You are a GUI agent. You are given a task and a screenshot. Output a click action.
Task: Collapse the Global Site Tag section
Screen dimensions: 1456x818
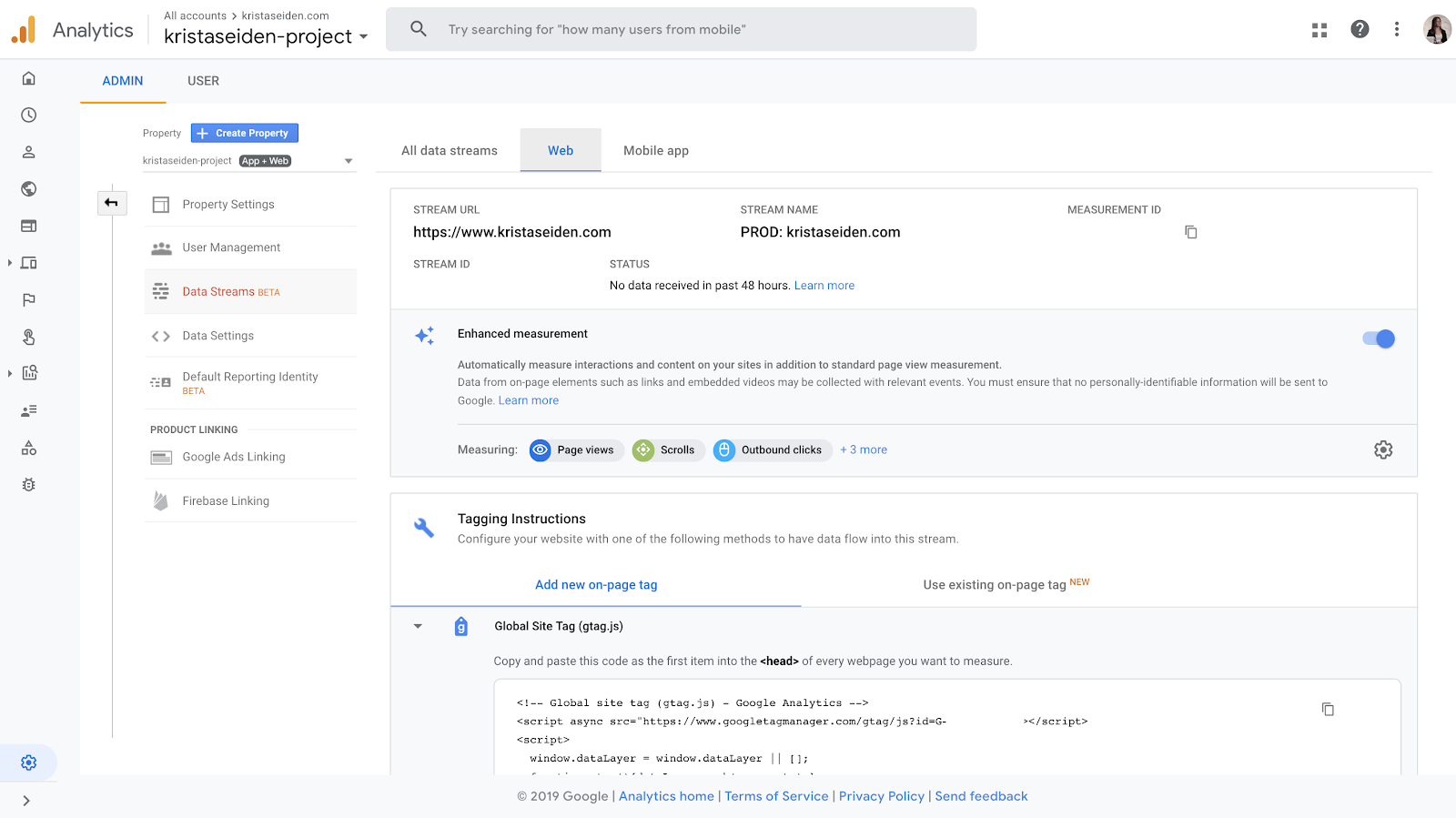pyautogui.click(x=418, y=626)
